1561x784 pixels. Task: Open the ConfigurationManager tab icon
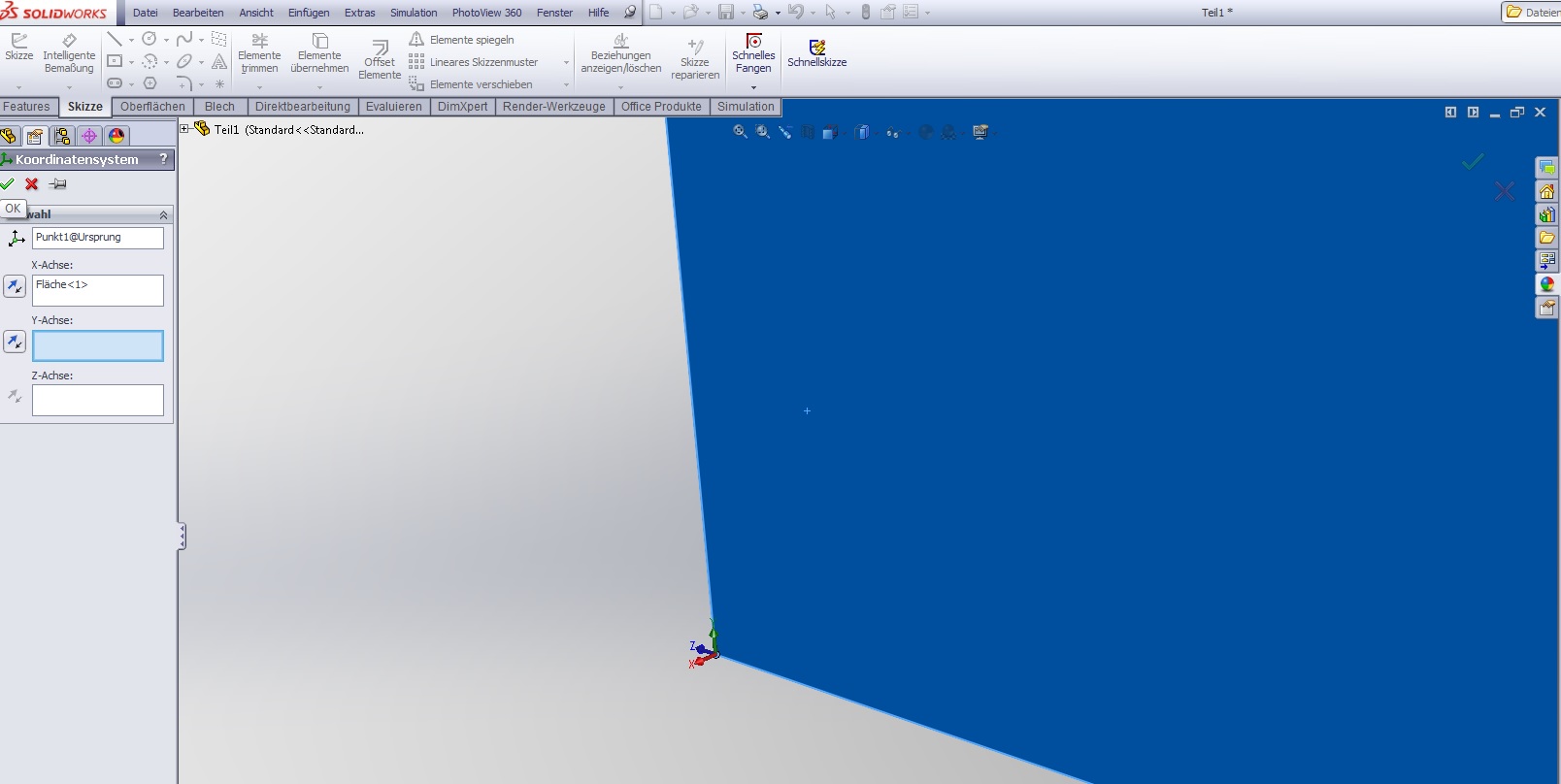click(x=62, y=136)
